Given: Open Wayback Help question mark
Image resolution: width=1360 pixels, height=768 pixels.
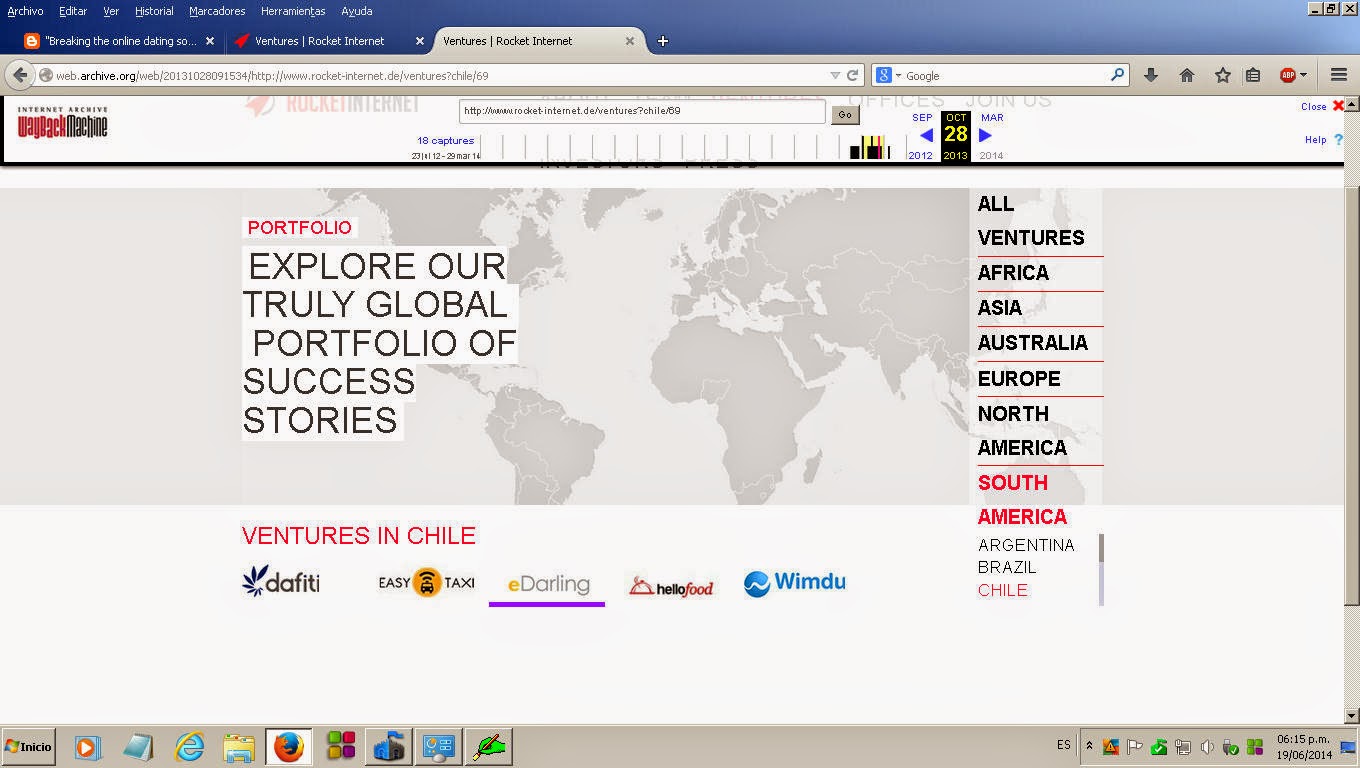Looking at the screenshot, I should pos(1338,140).
